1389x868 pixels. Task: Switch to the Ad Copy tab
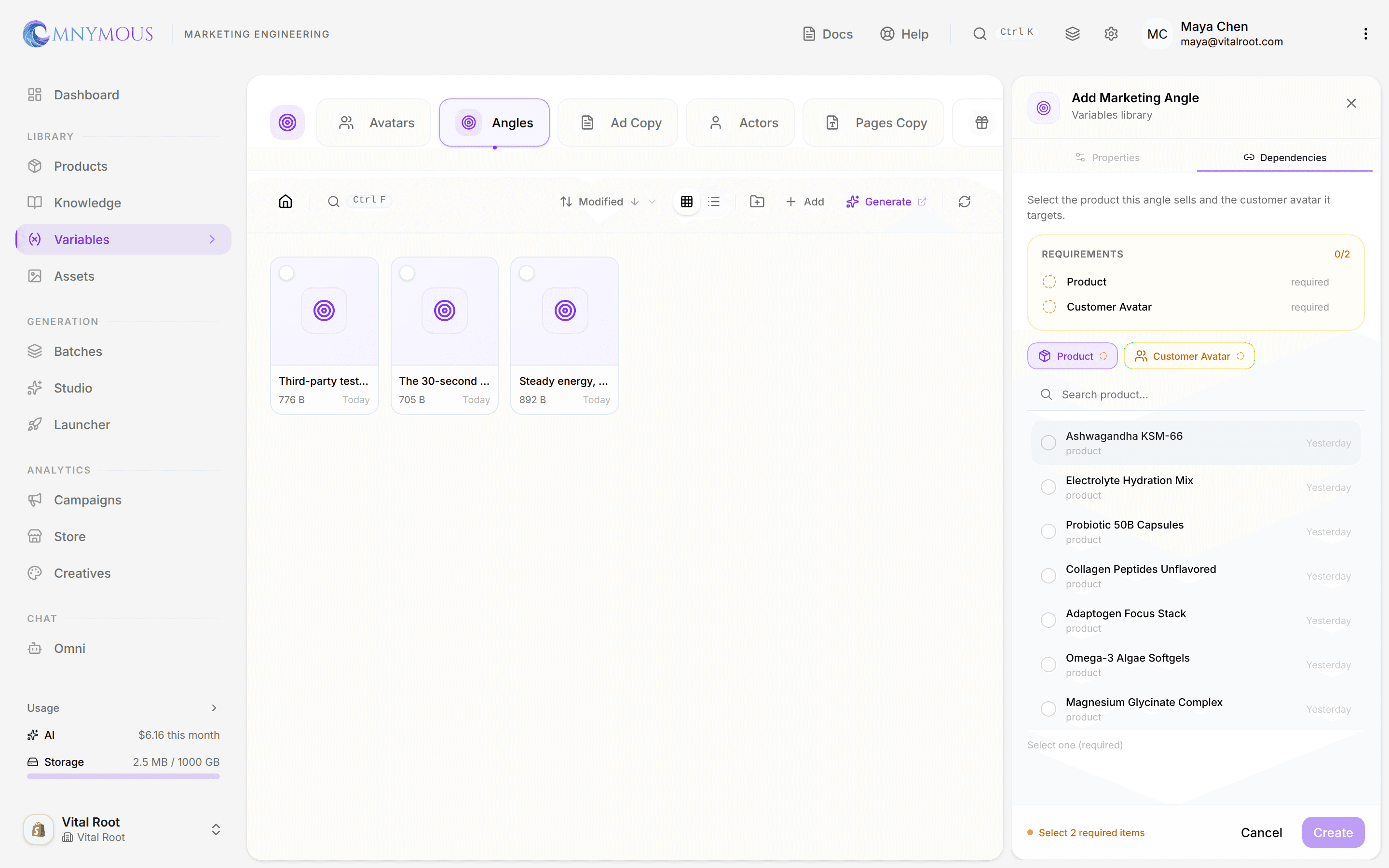point(618,122)
